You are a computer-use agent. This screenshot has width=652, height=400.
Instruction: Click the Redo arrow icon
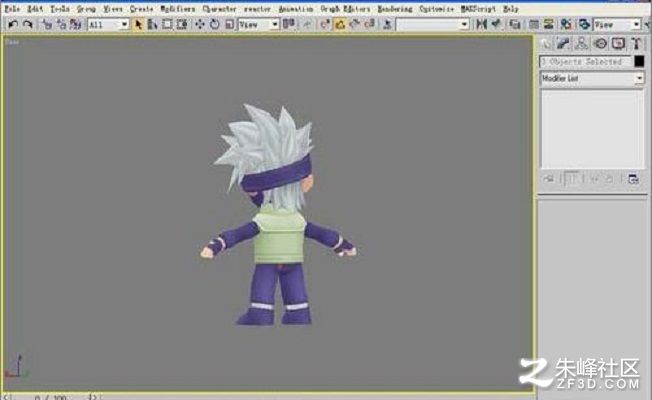point(27,25)
